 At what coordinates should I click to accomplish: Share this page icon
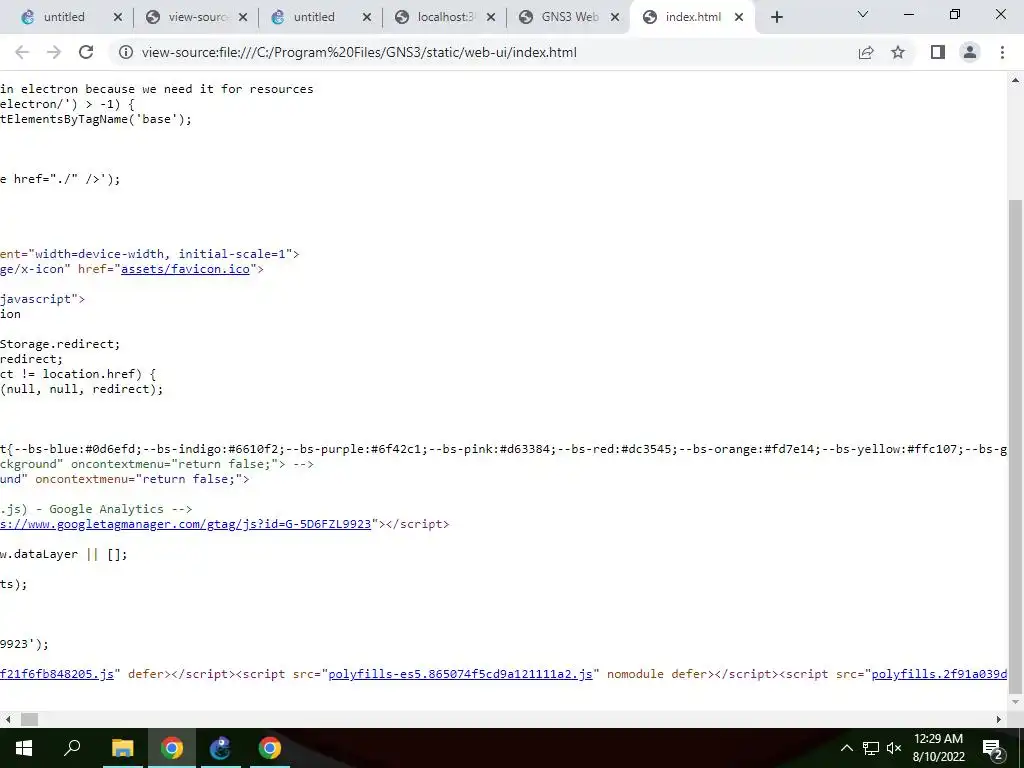click(866, 52)
